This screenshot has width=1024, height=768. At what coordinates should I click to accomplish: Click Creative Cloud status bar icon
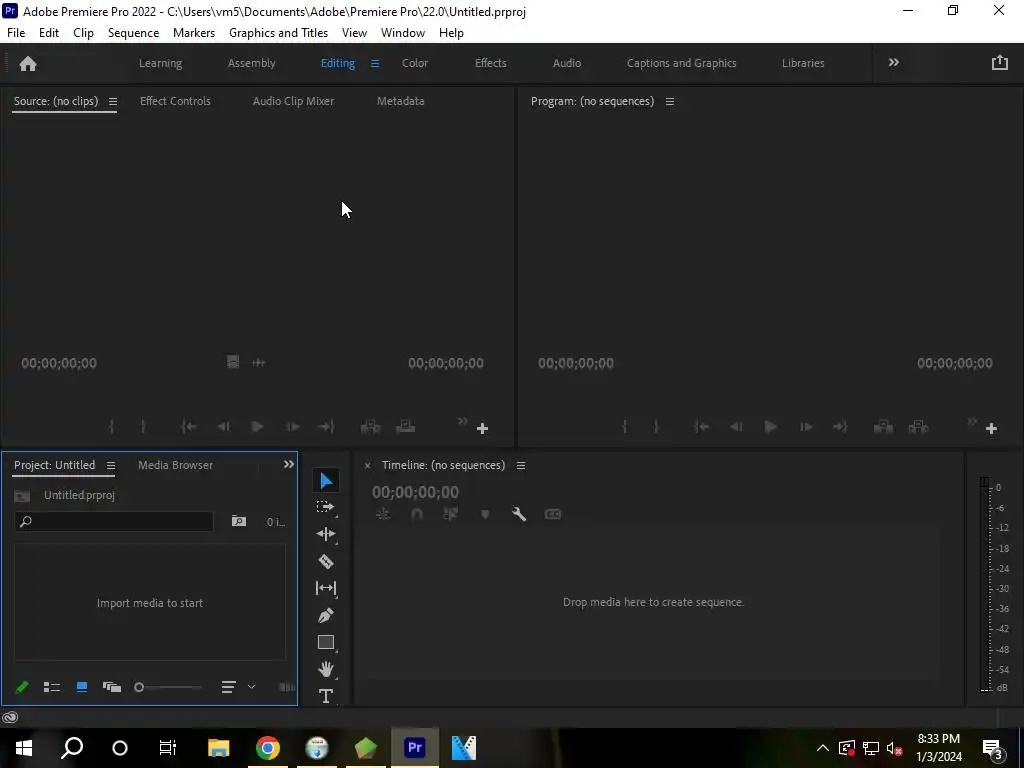pos(10,718)
